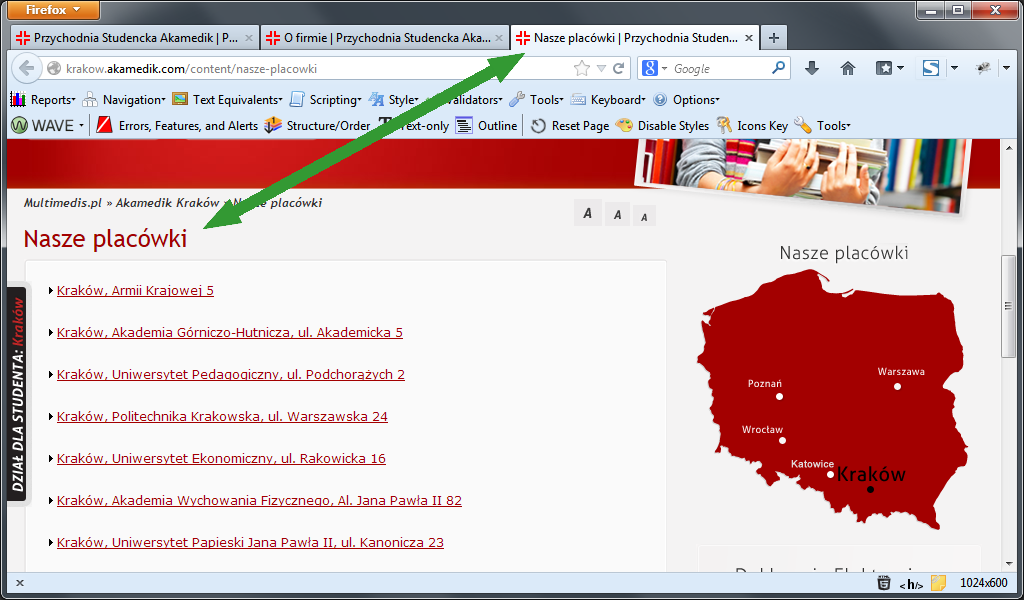Open the WAVE Outline view

[487, 125]
